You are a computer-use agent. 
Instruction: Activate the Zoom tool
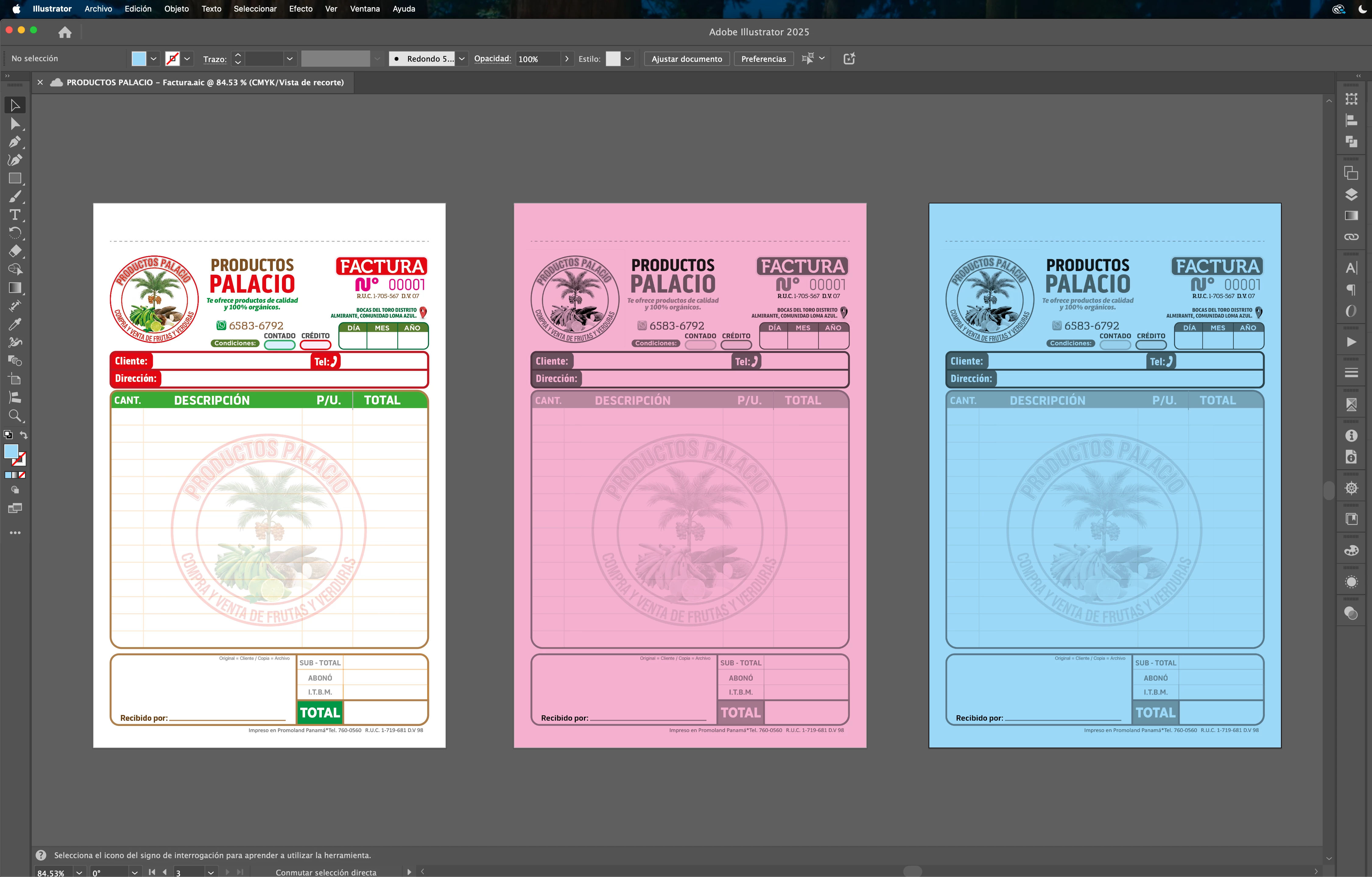pos(16,415)
